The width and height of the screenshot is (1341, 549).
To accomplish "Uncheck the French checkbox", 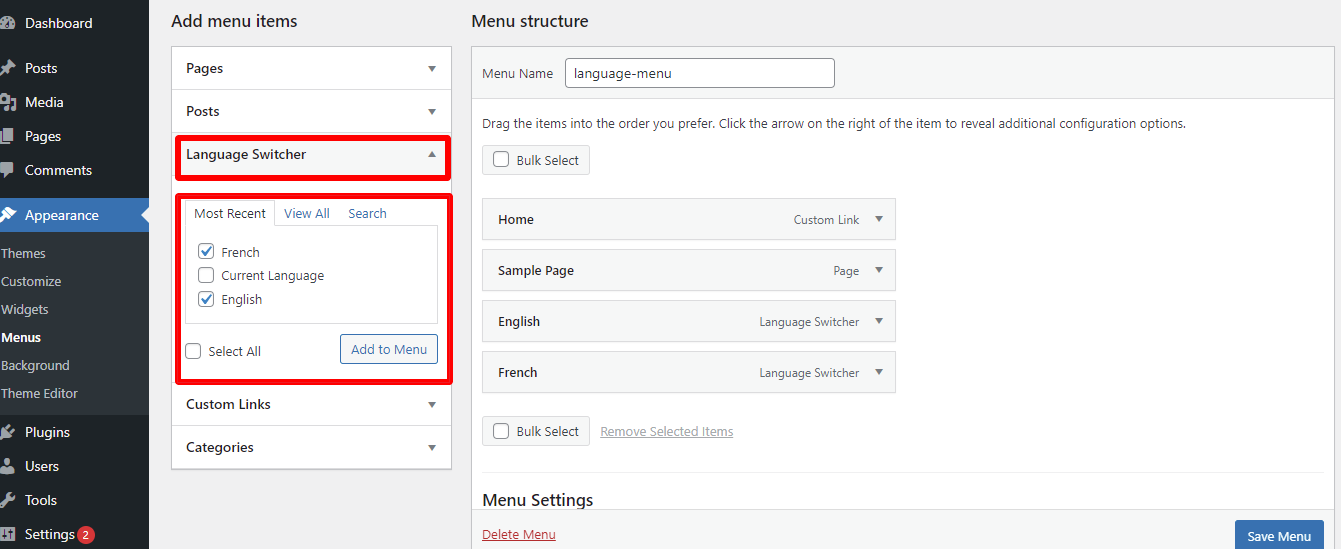I will pos(206,252).
